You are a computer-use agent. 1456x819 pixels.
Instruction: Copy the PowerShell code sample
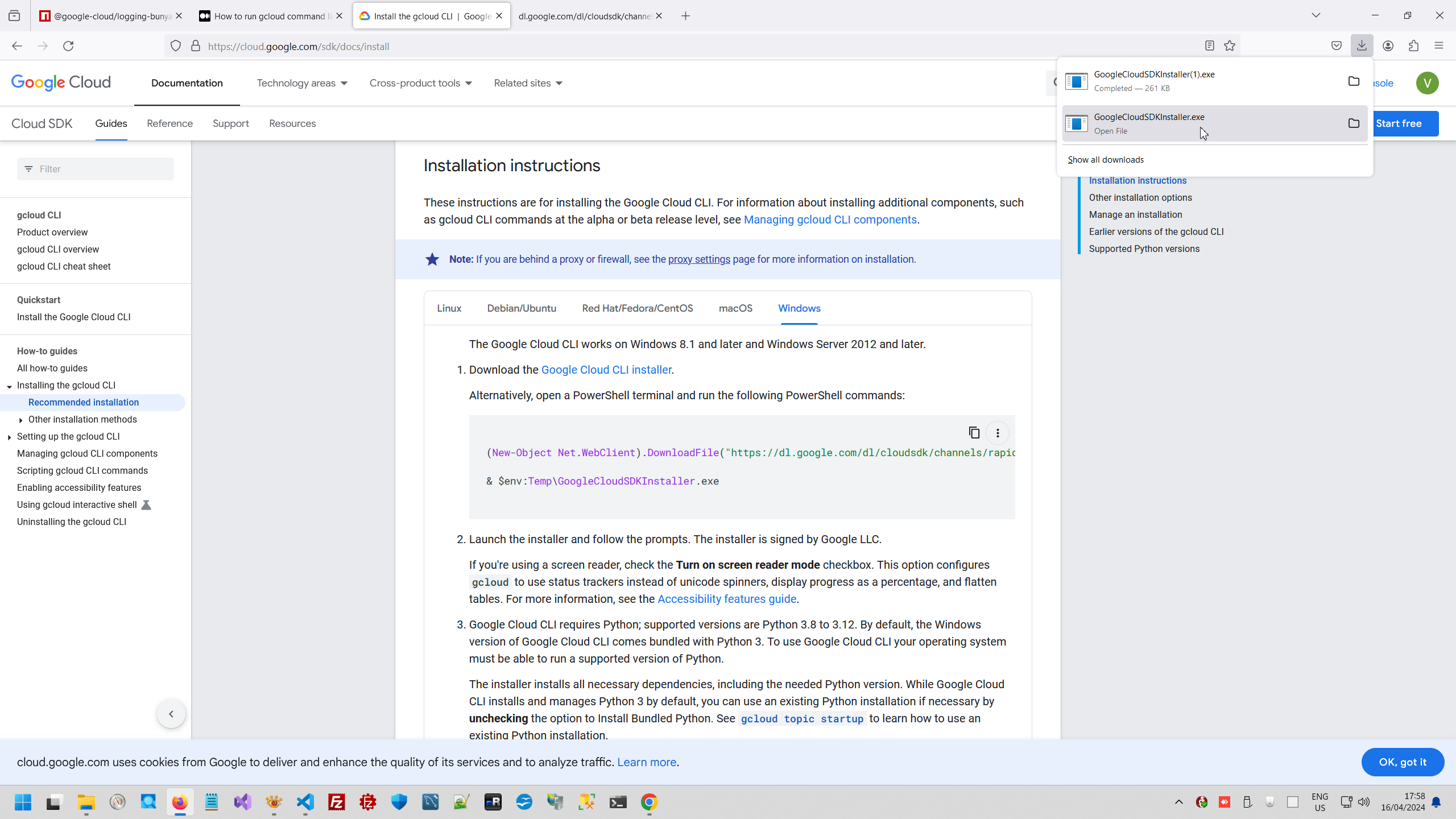point(974,433)
